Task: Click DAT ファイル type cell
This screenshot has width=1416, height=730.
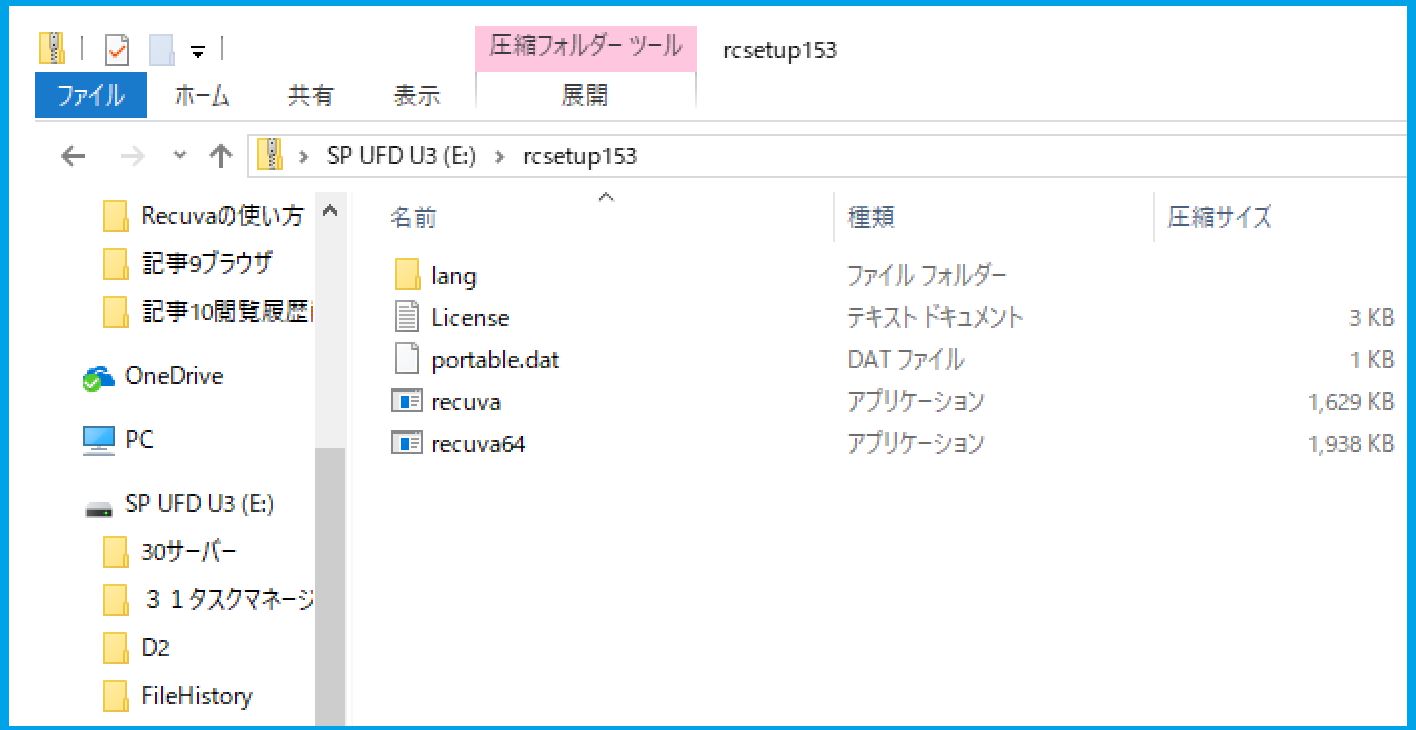Action: 905,360
